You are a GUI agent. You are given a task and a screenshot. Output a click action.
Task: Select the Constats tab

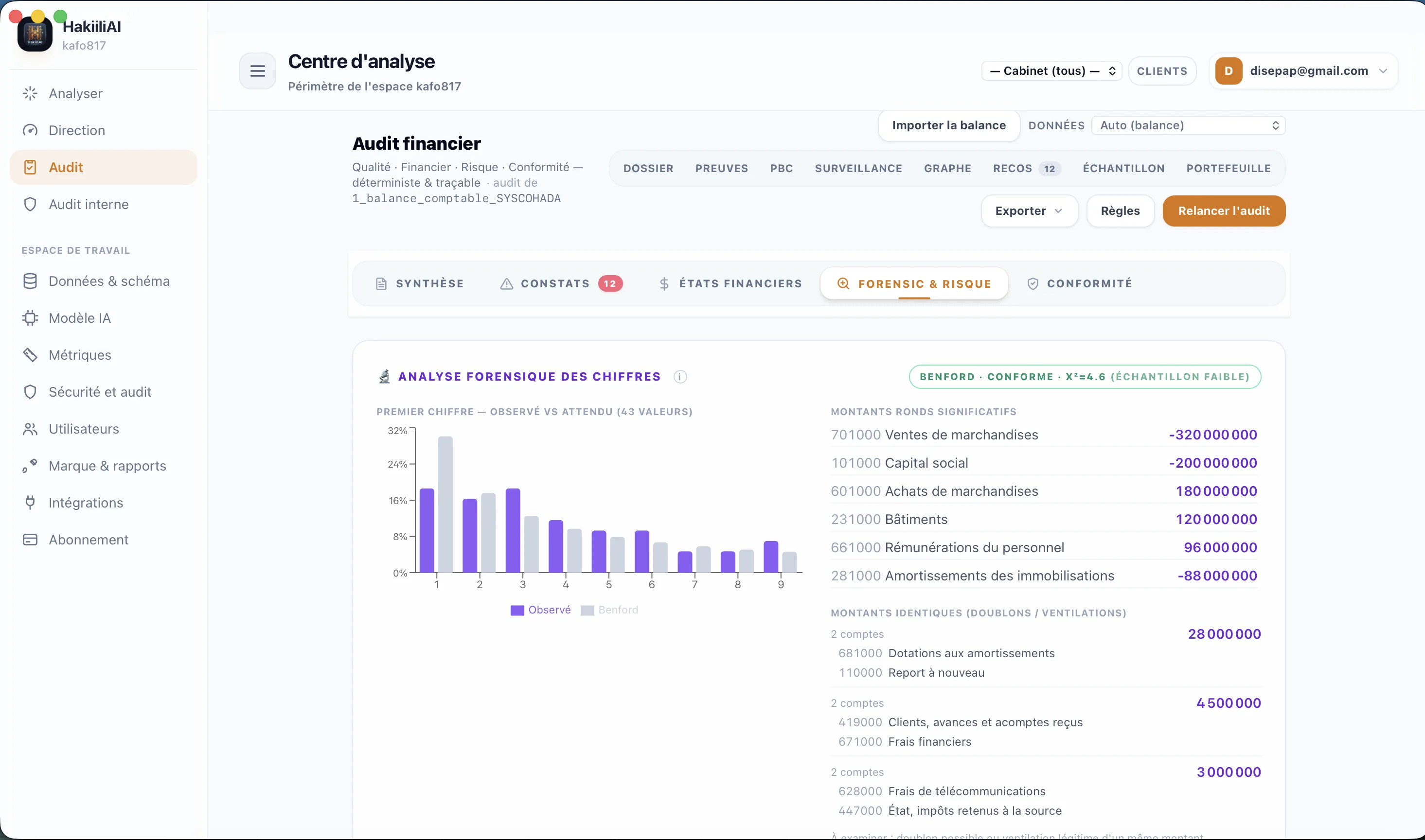pyautogui.click(x=561, y=283)
